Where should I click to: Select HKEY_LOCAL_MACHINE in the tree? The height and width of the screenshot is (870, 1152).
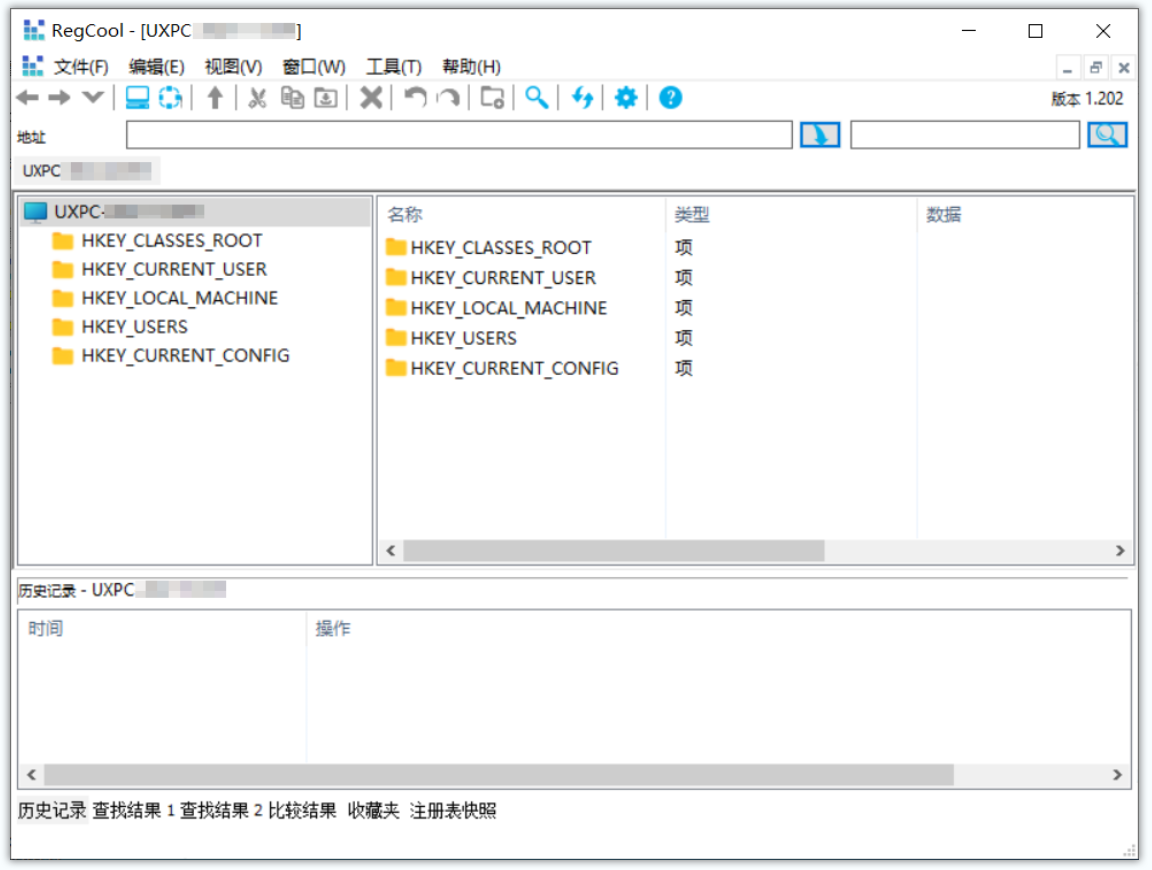coord(179,298)
